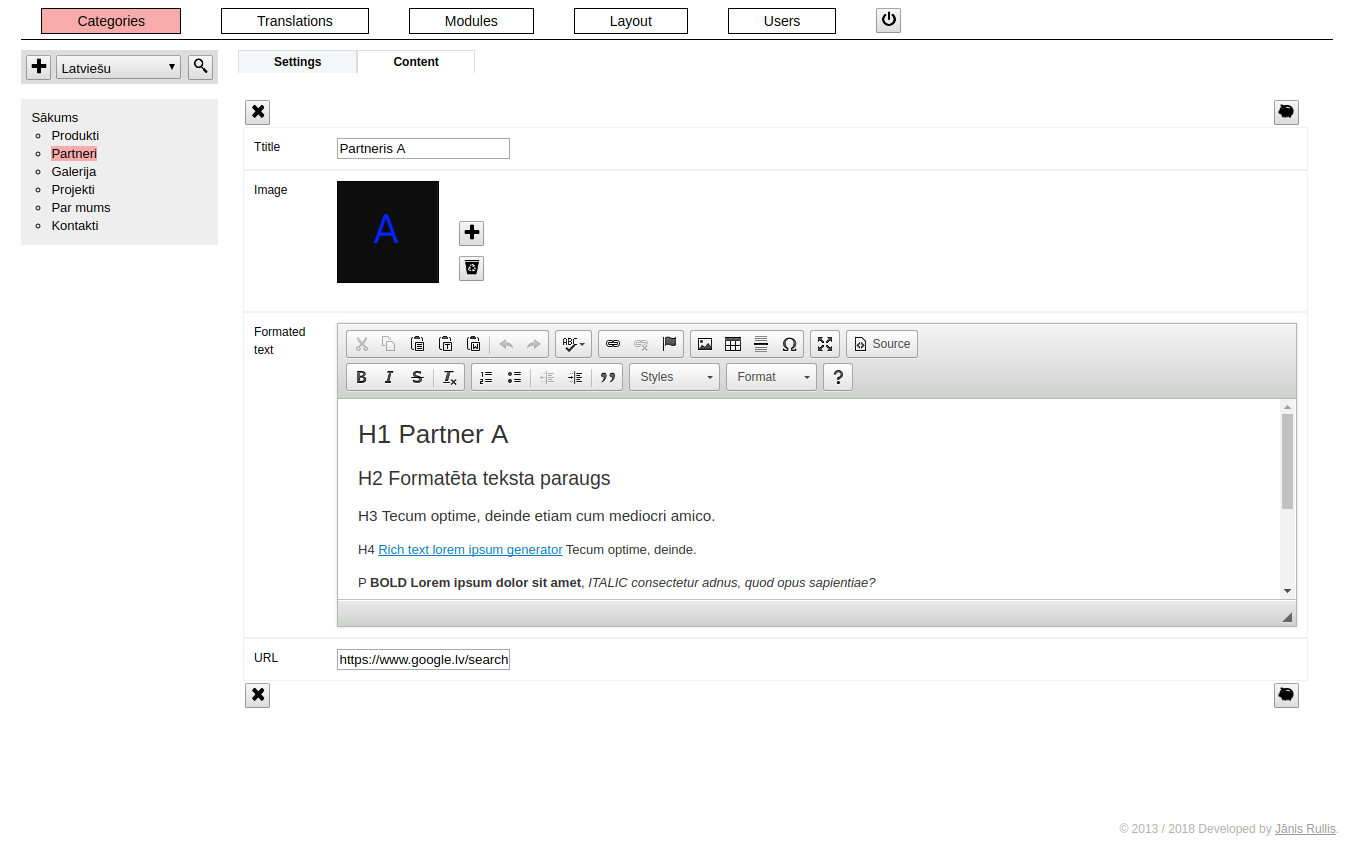The width and height of the screenshot is (1354, 843).
Task: Toggle Bold formatting
Action: coord(362,377)
